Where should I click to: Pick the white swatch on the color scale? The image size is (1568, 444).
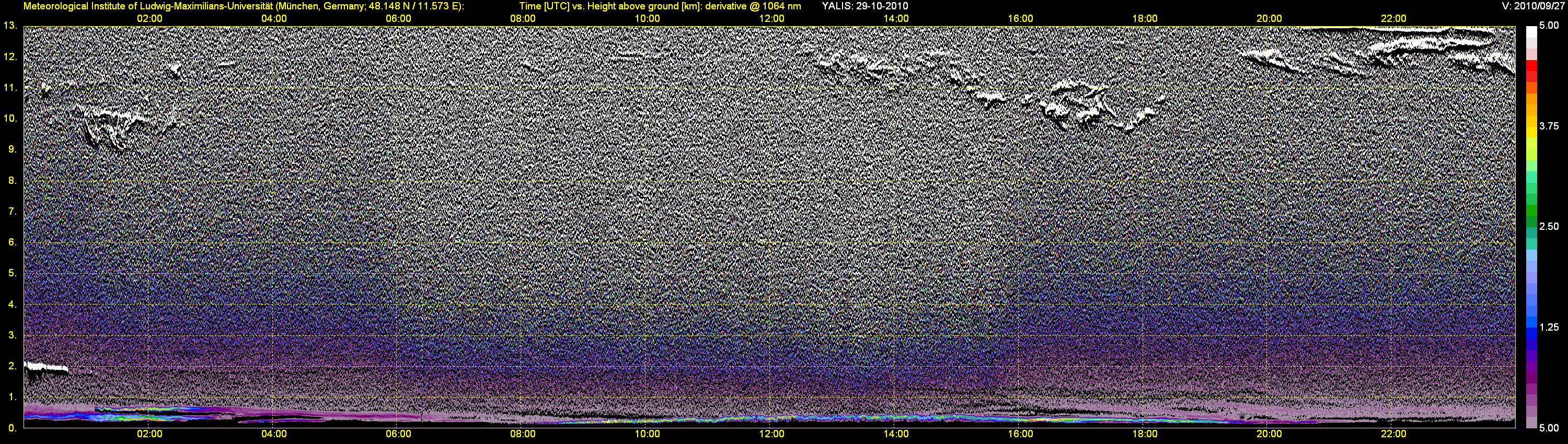click(1531, 32)
